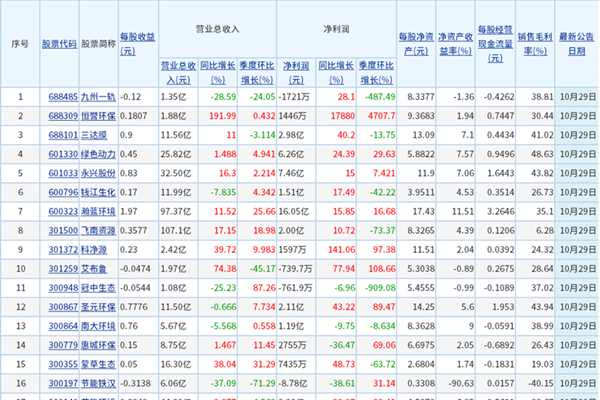Open stock code link 301372

(x=61, y=247)
